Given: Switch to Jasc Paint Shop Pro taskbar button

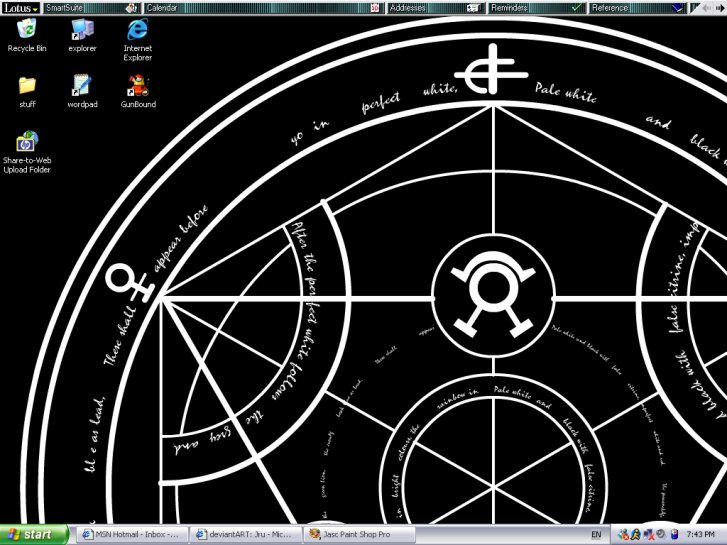Looking at the screenshot, I should tap(359, 534).
